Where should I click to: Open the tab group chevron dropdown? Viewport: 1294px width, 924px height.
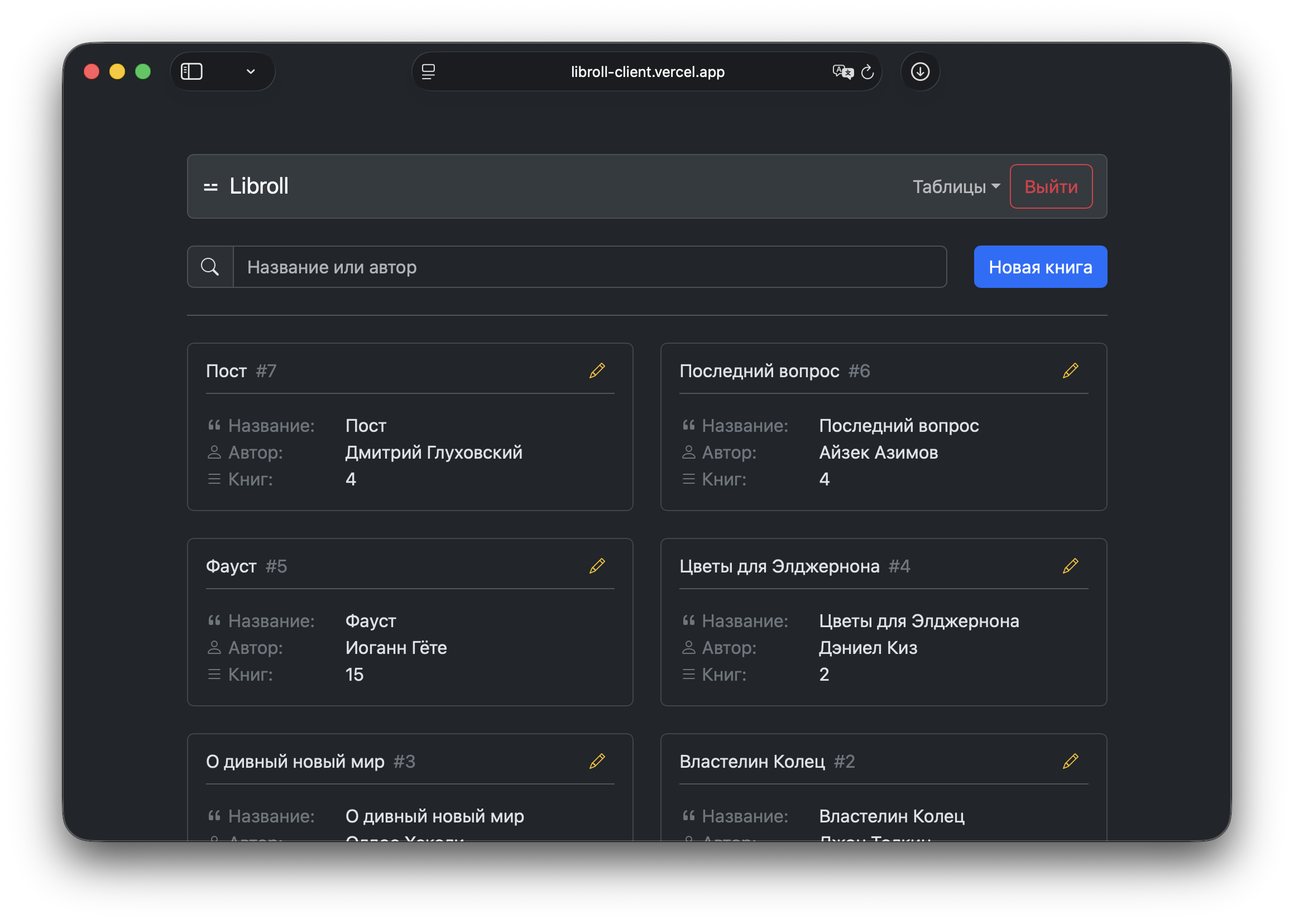251,71
